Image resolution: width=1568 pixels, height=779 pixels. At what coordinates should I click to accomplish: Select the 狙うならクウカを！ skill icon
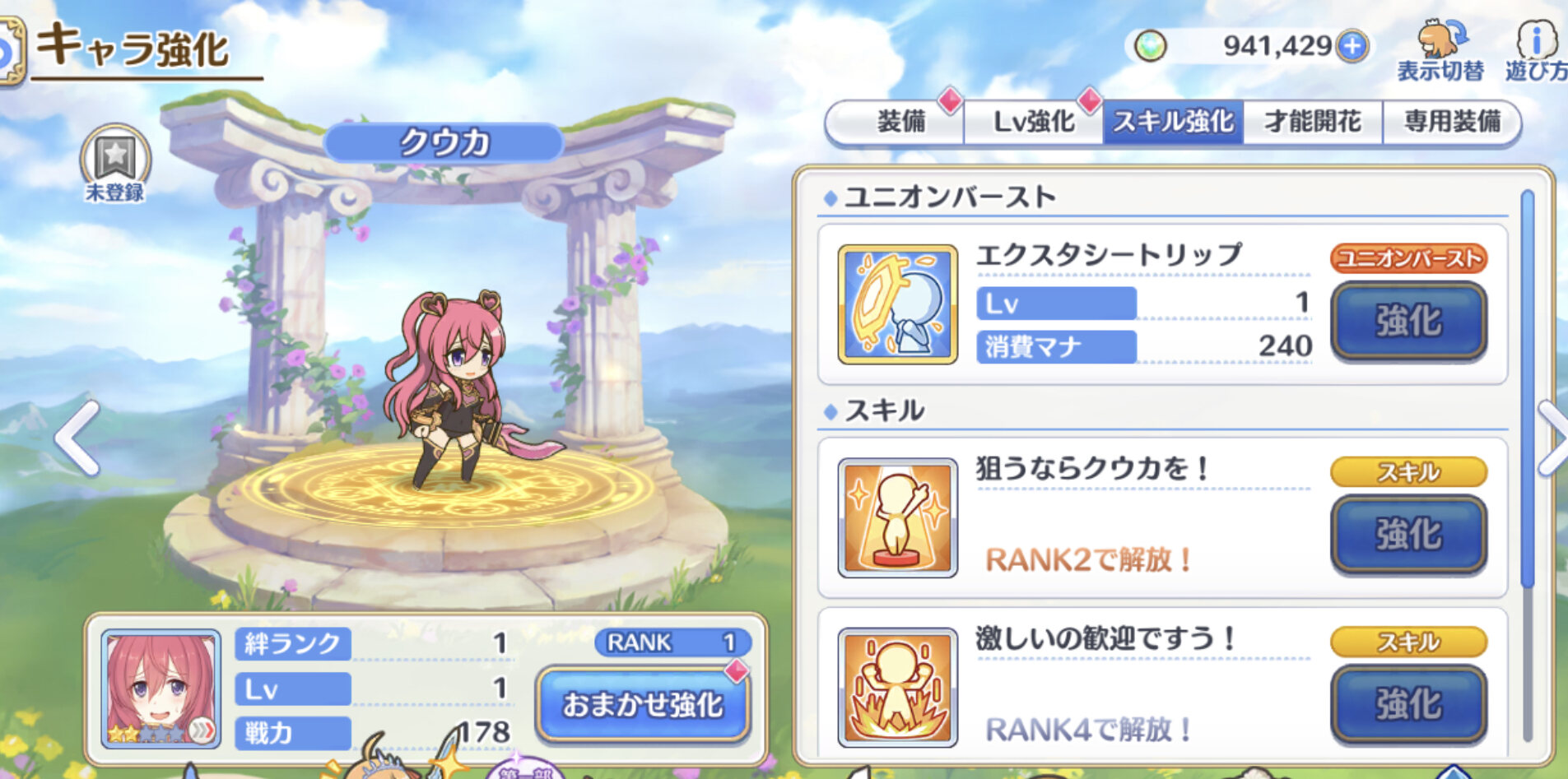[897, 517]
